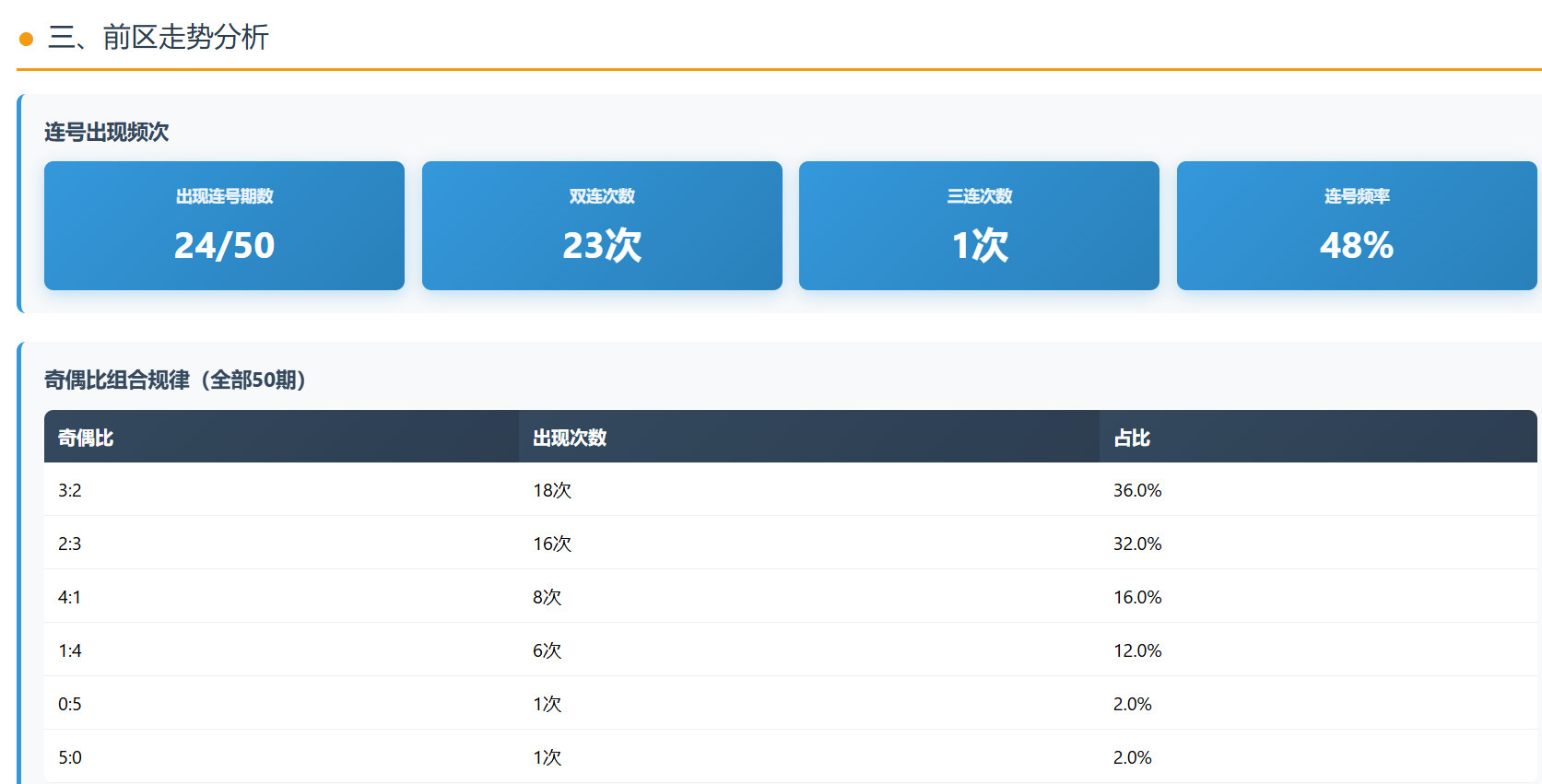Click the 12.0% percentage cell

1137,650
